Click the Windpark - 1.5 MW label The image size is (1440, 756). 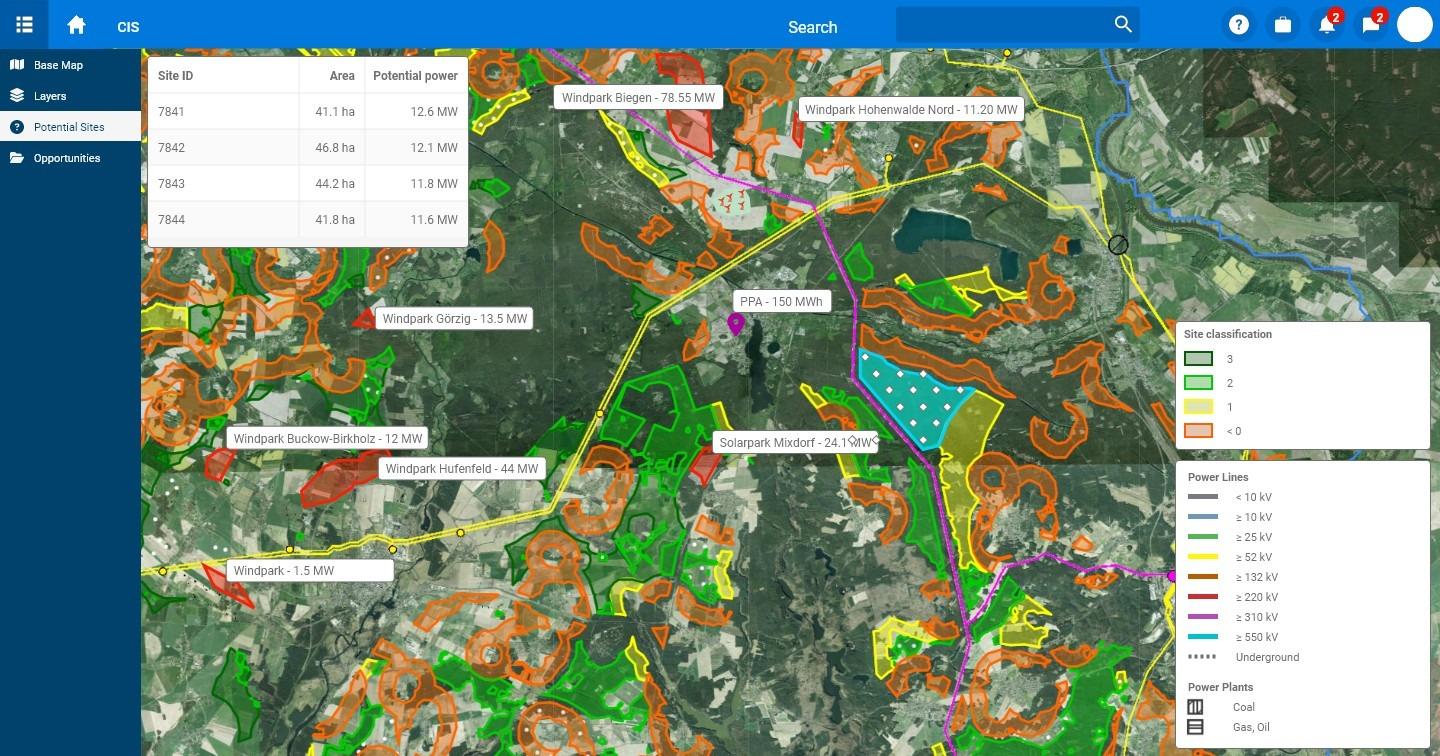[x=310, y=570]
